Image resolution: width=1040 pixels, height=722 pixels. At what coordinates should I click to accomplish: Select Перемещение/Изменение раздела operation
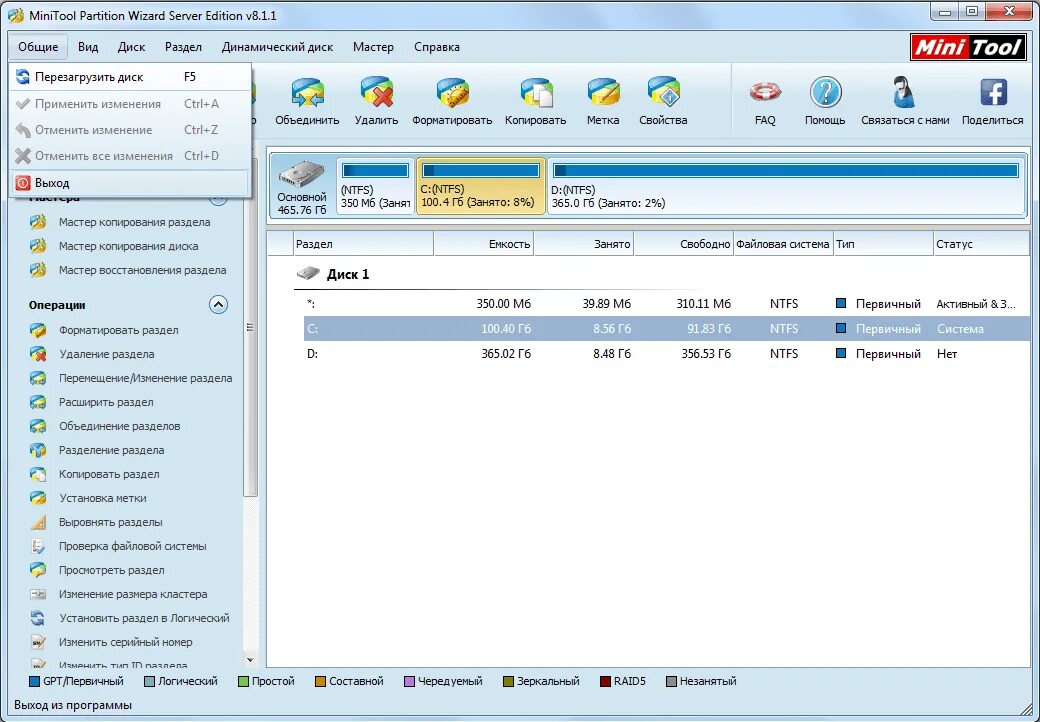pyautogui.click(x=145, y=378)
